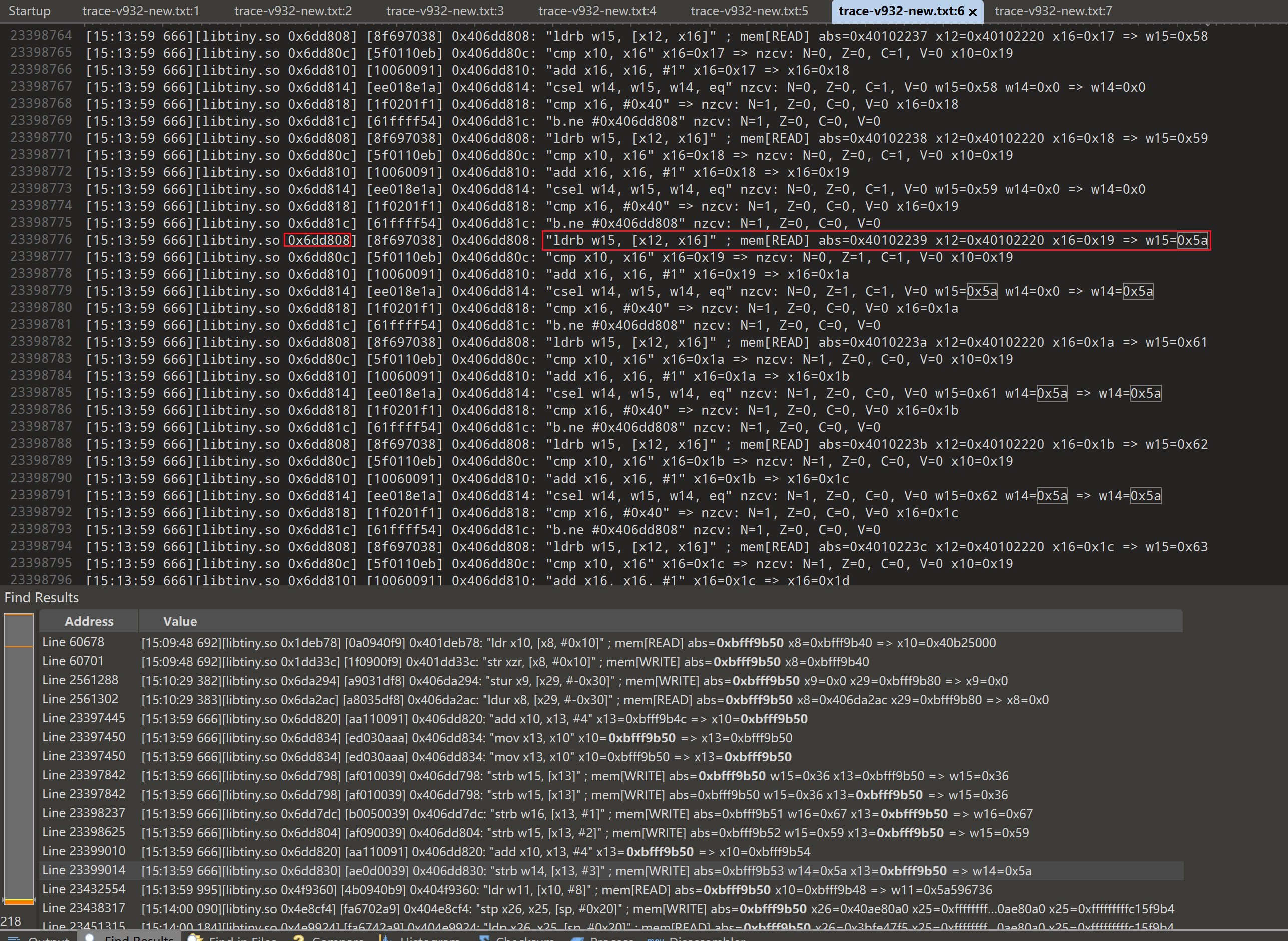Click abs=0x40102239 on line 23398776
The width and height of the screenshot is (1288, 941).
pyautogui.click(x=872, y=240)
